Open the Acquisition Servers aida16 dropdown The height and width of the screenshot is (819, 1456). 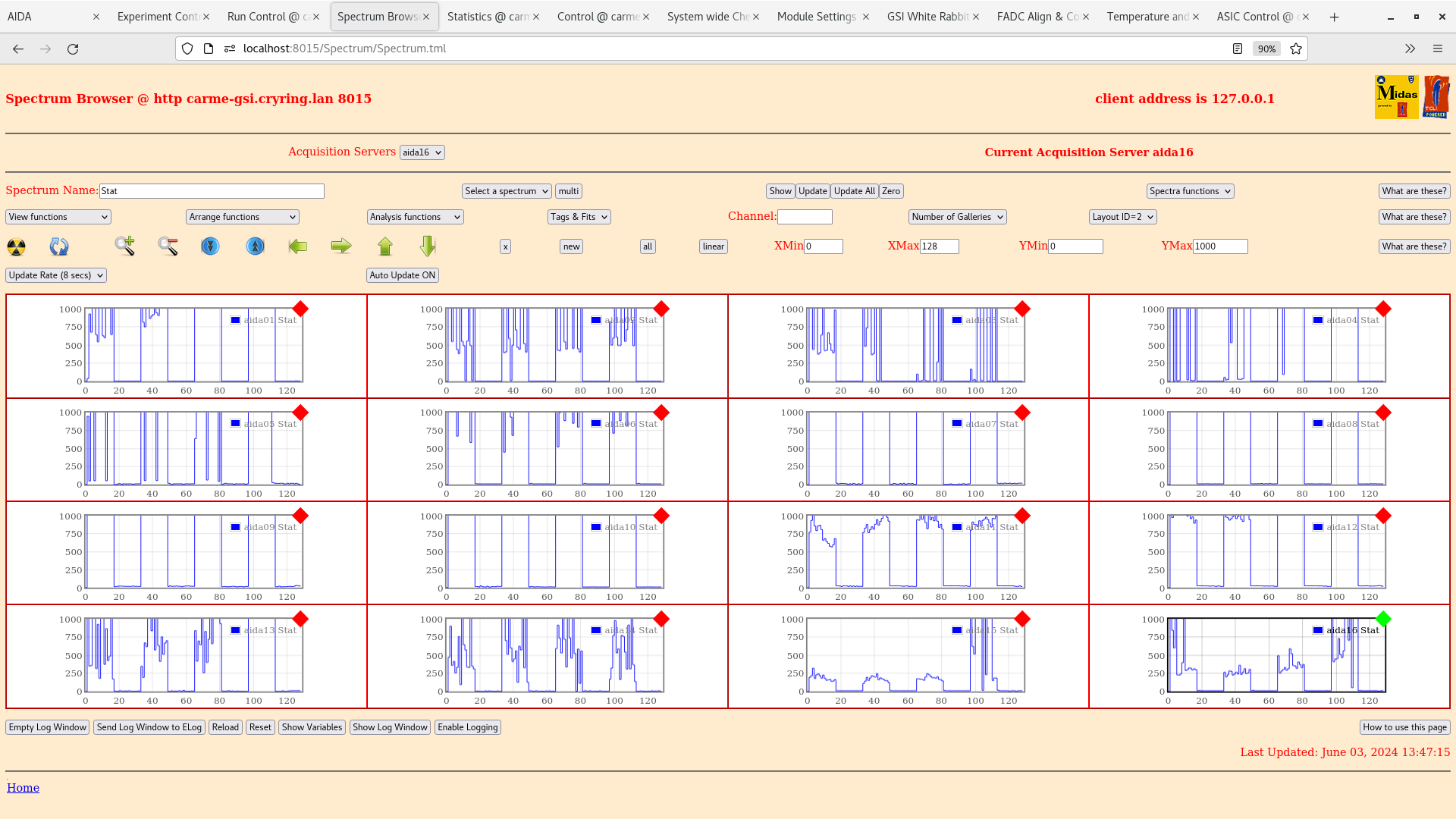pos(422,152)
